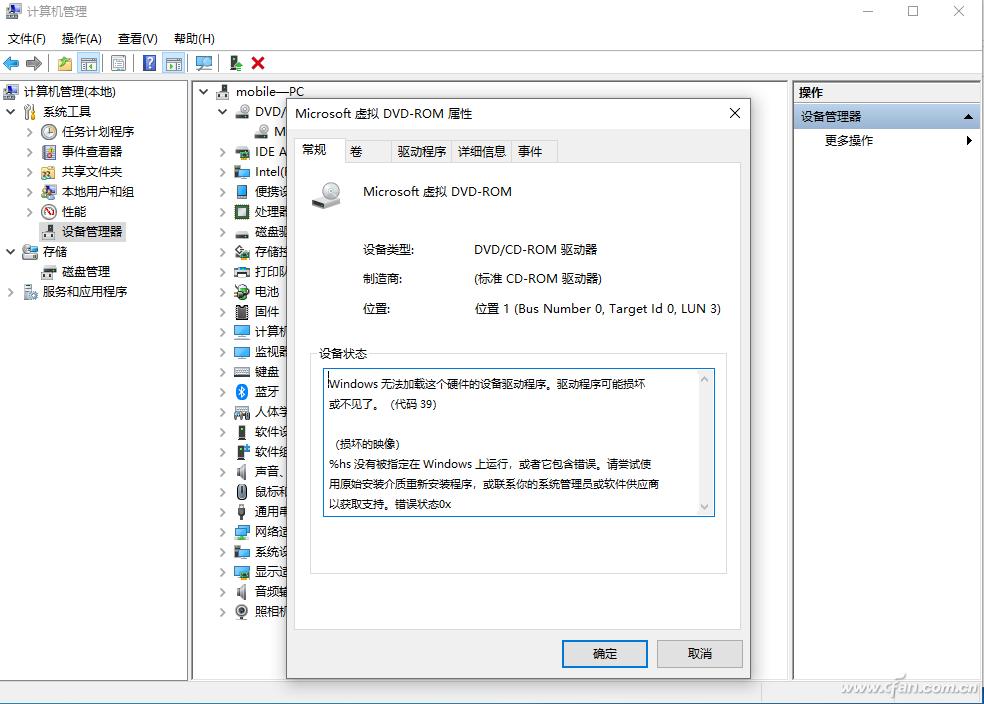Expand the 键盘 tree node
The height and width of the screenshot is (704, 984).
pyautogui.click(x=224, y=371)
